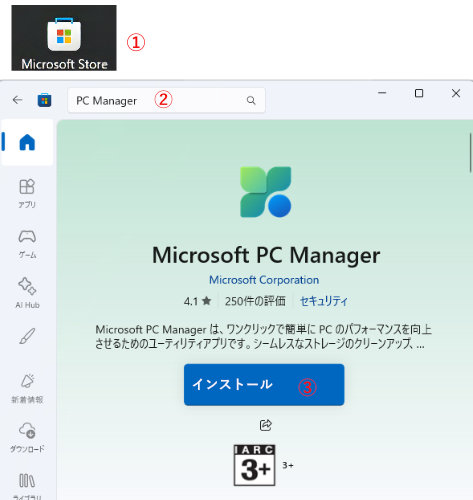Click the magnifier search icon

(x=251, y=100)
